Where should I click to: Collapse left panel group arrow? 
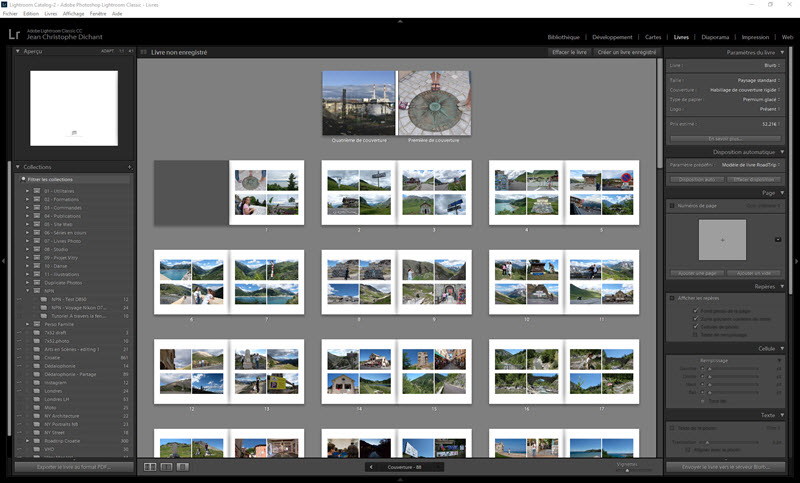click(3, 261)
